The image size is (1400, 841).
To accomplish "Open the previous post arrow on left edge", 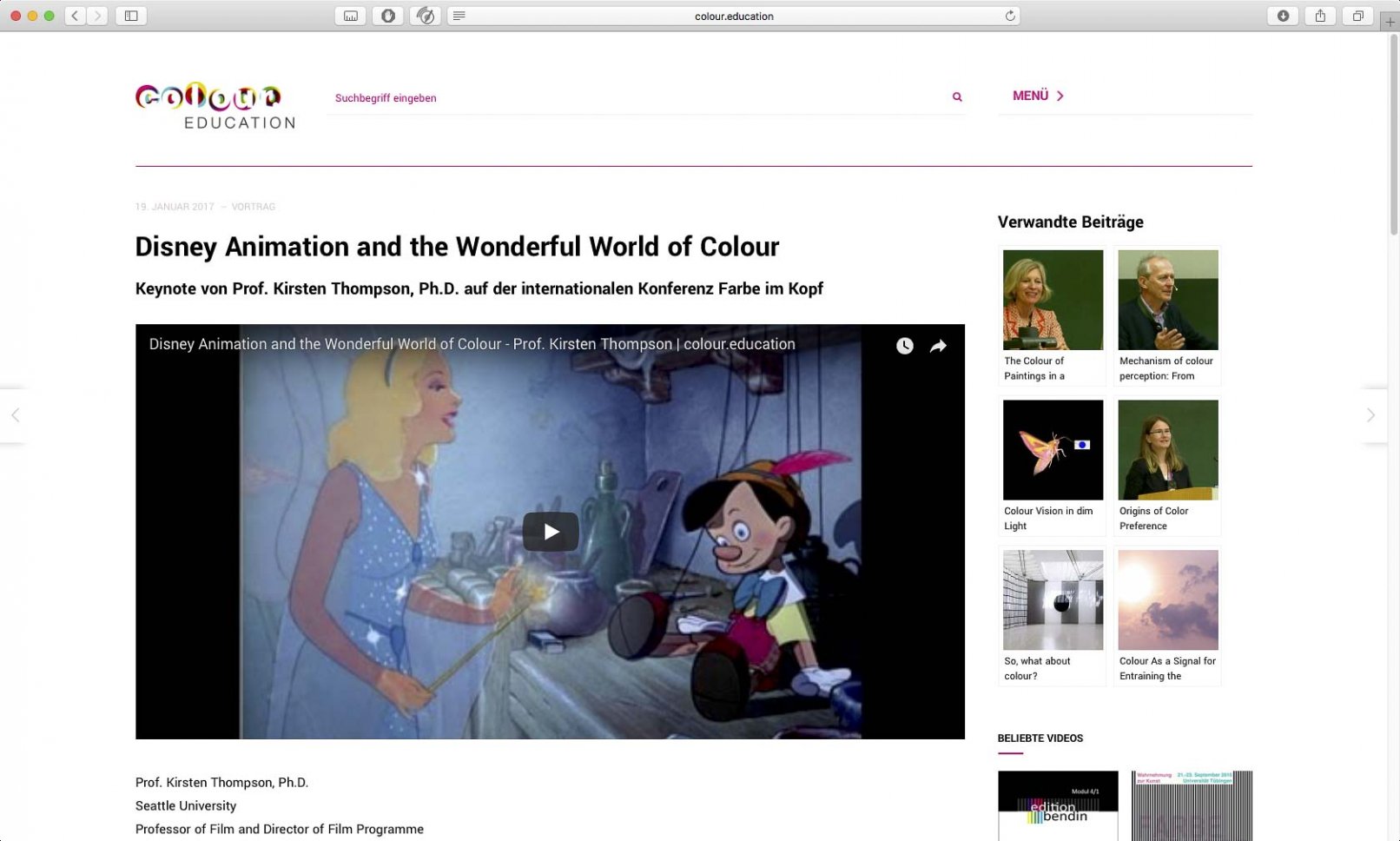I will pos(15,415).
